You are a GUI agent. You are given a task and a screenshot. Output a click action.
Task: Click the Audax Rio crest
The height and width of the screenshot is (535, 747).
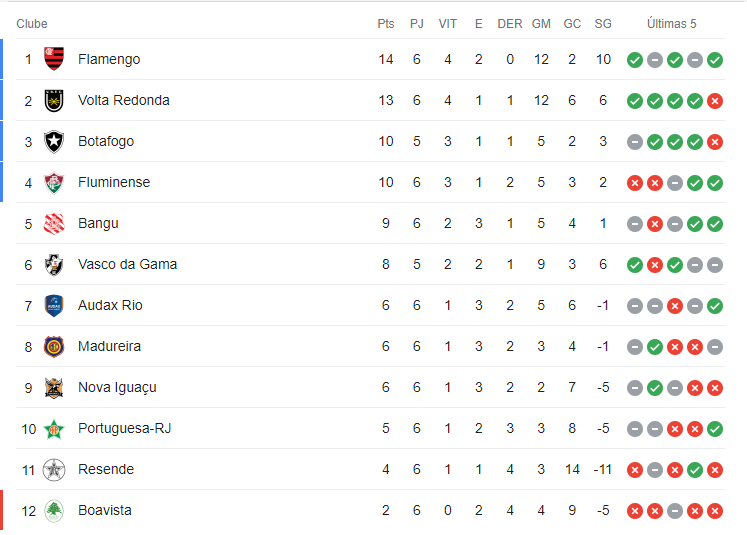(54, 305)
